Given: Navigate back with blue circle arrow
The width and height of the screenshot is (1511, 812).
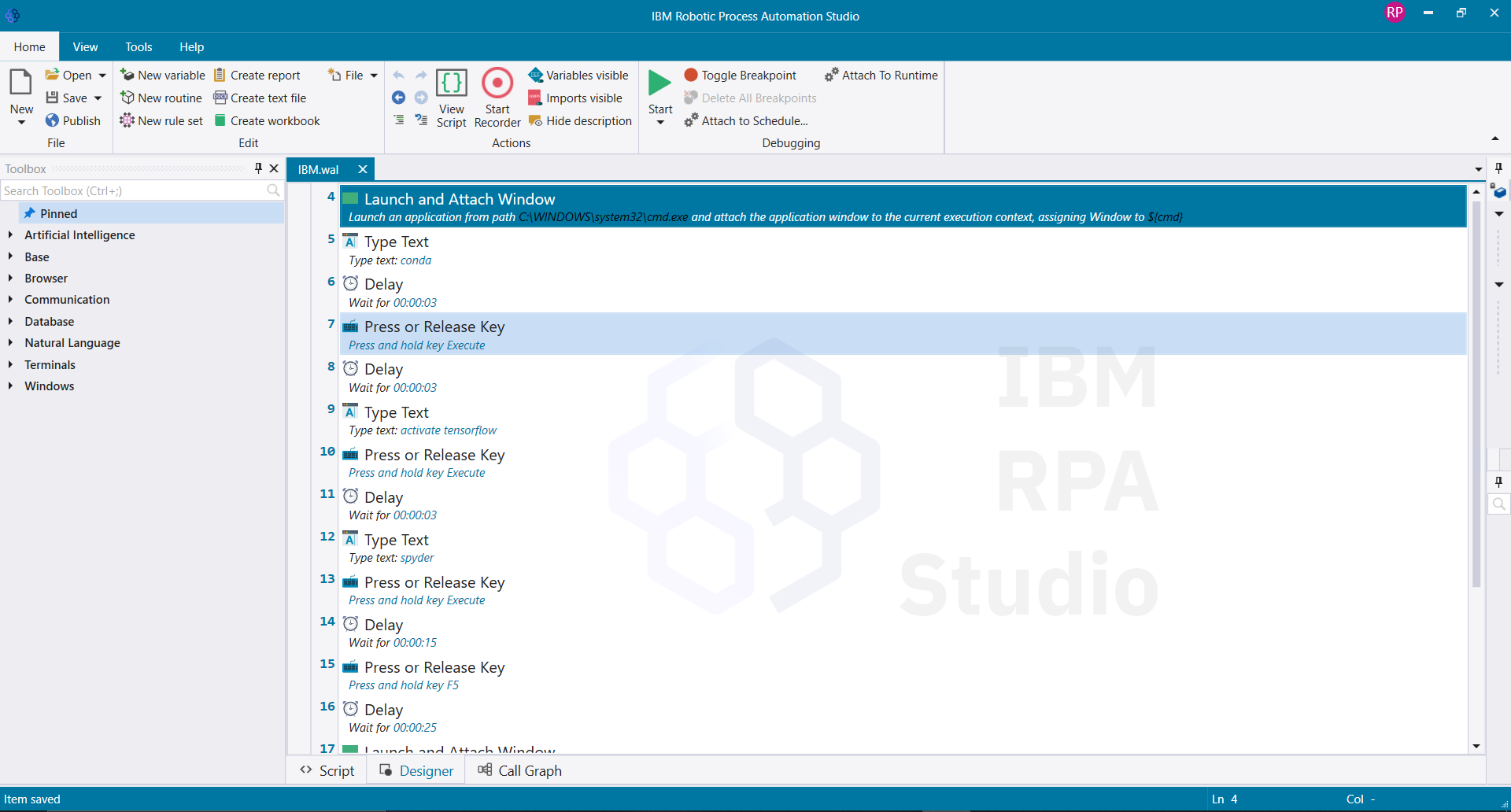Looking at the screenshot, I should (x=398, y=98).
